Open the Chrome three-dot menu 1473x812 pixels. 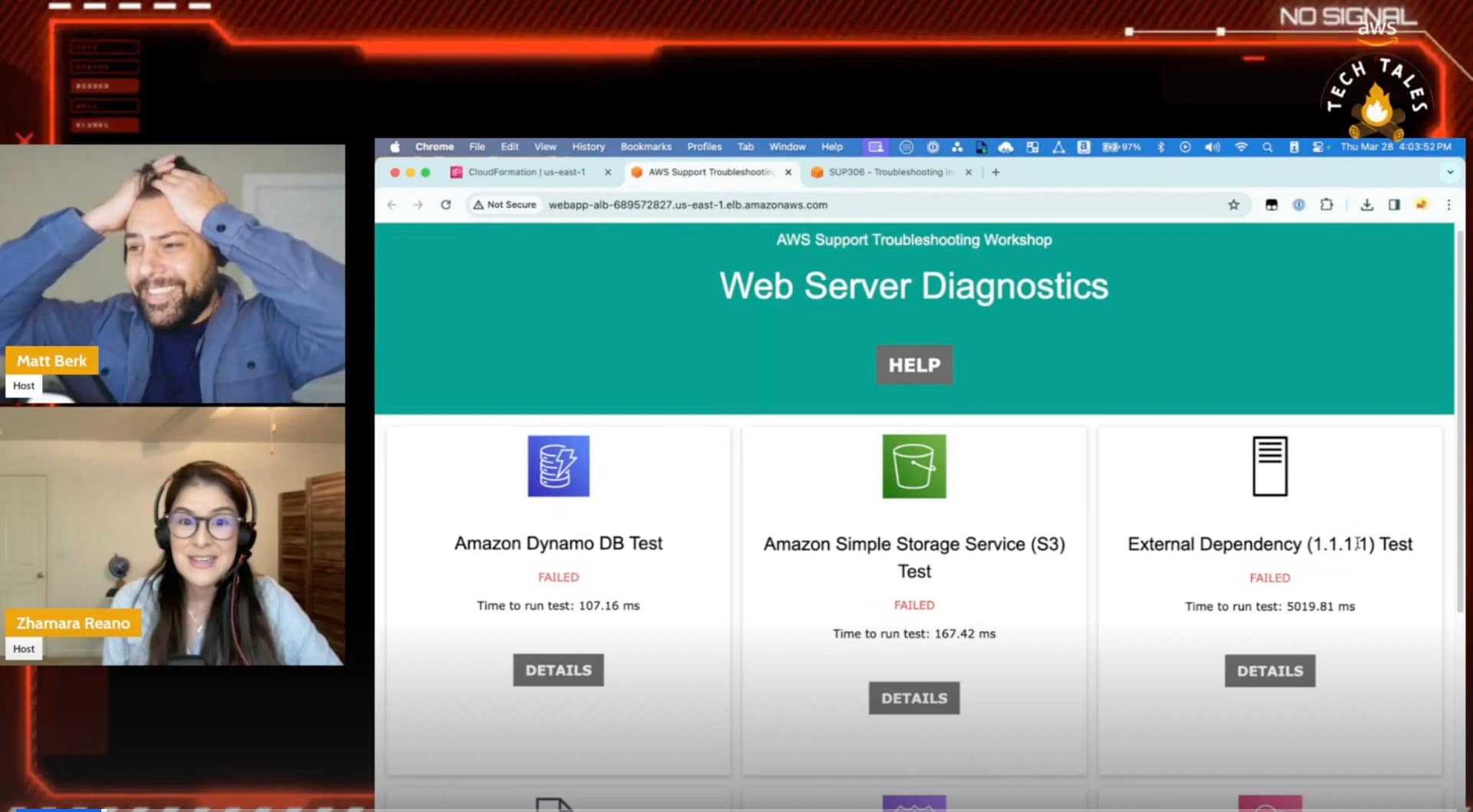coord(1448,205)
